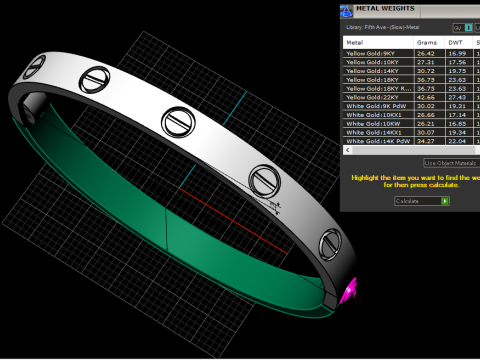The image size is (480, 360).
Task: Select the White Gold:9K PdW row
Action: tap(411, 106)
